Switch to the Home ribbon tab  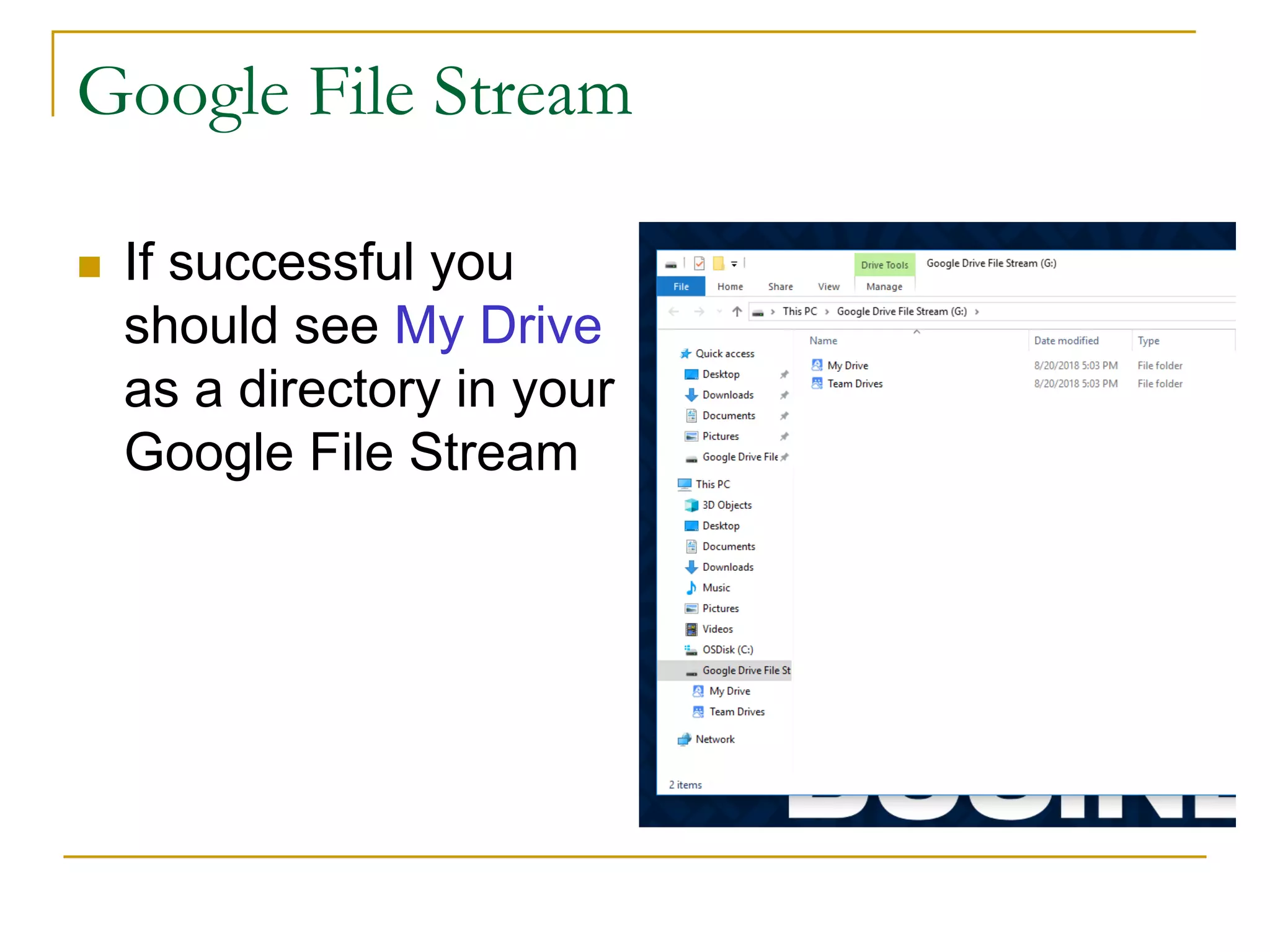click(x=730, y=286)
